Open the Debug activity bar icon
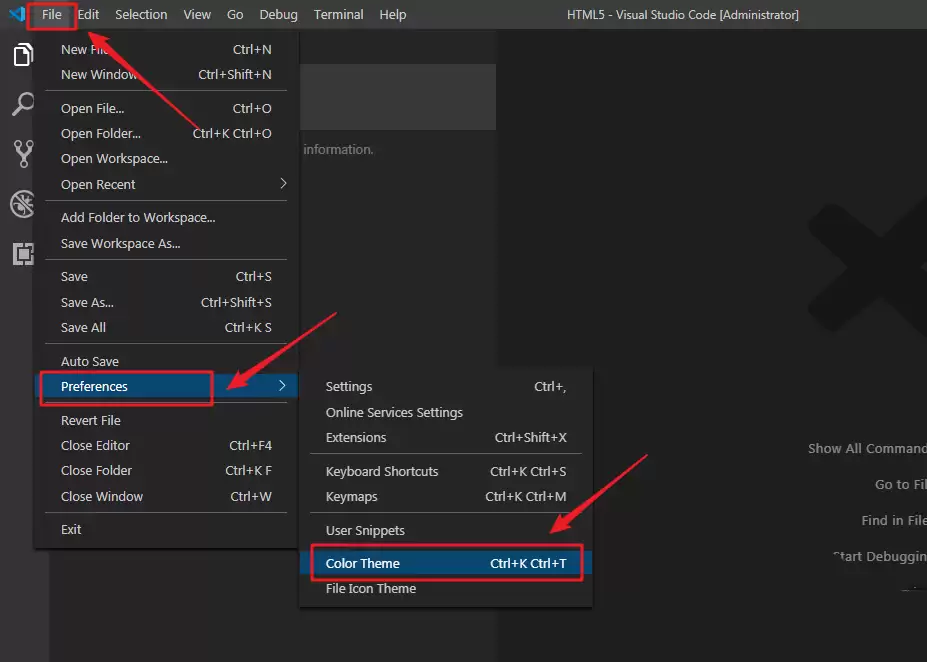The image size is (927, 662). [22, 204]
